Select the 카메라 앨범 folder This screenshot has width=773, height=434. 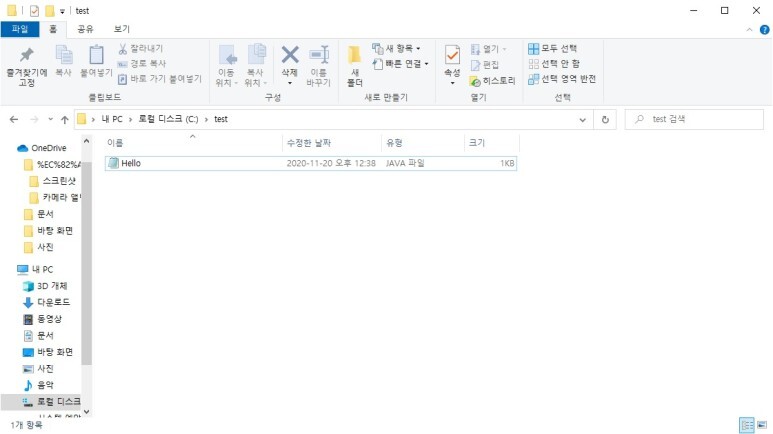pyautogui.click(x=55, y=197)
